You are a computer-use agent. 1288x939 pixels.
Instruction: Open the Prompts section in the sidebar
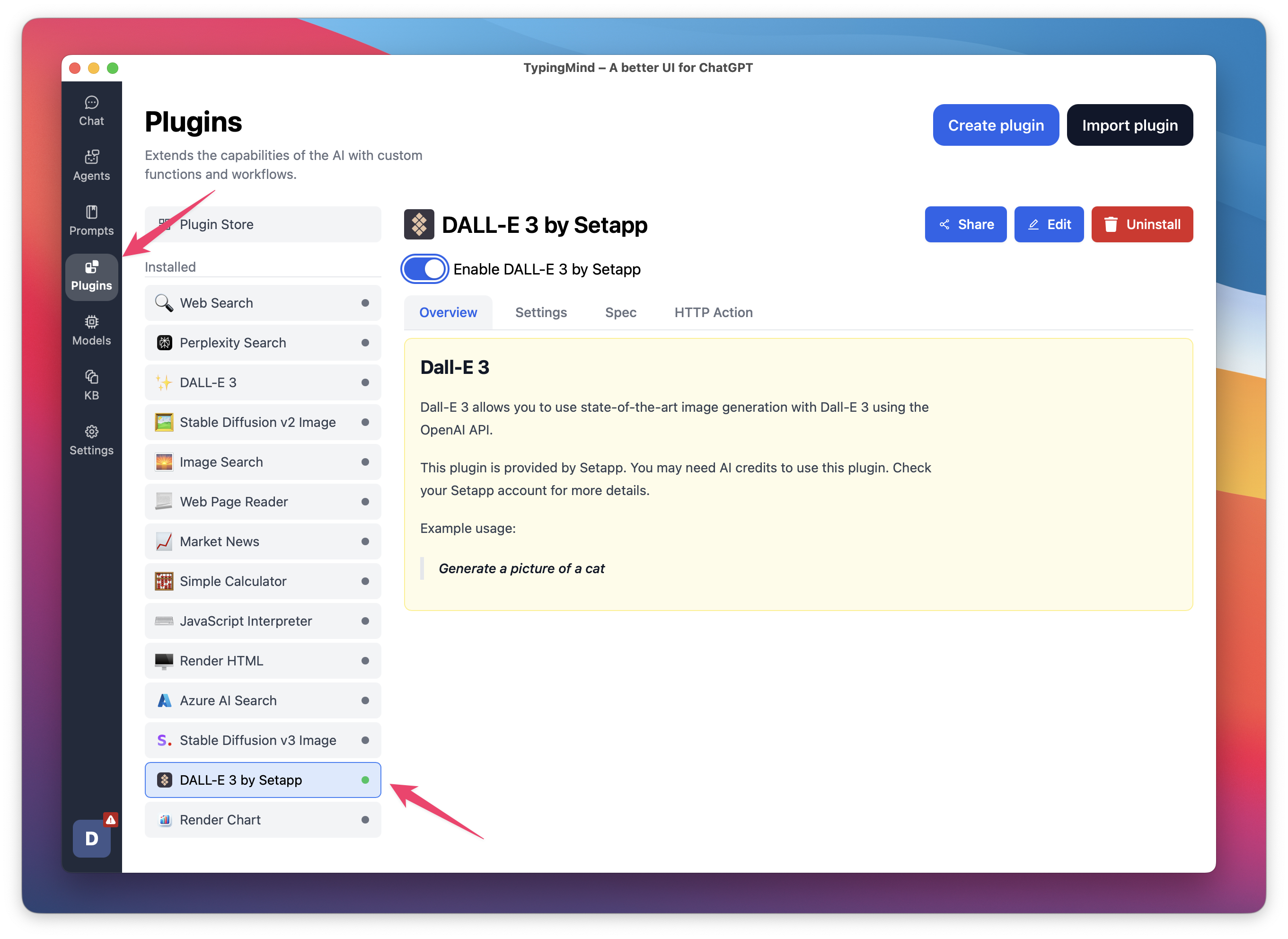pos(91,221)
